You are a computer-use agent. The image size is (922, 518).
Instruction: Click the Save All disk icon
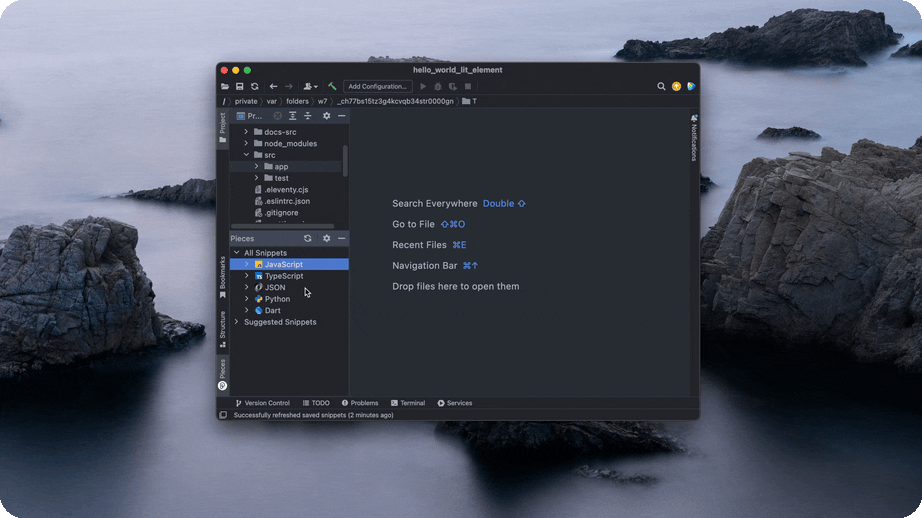[239, 86]
